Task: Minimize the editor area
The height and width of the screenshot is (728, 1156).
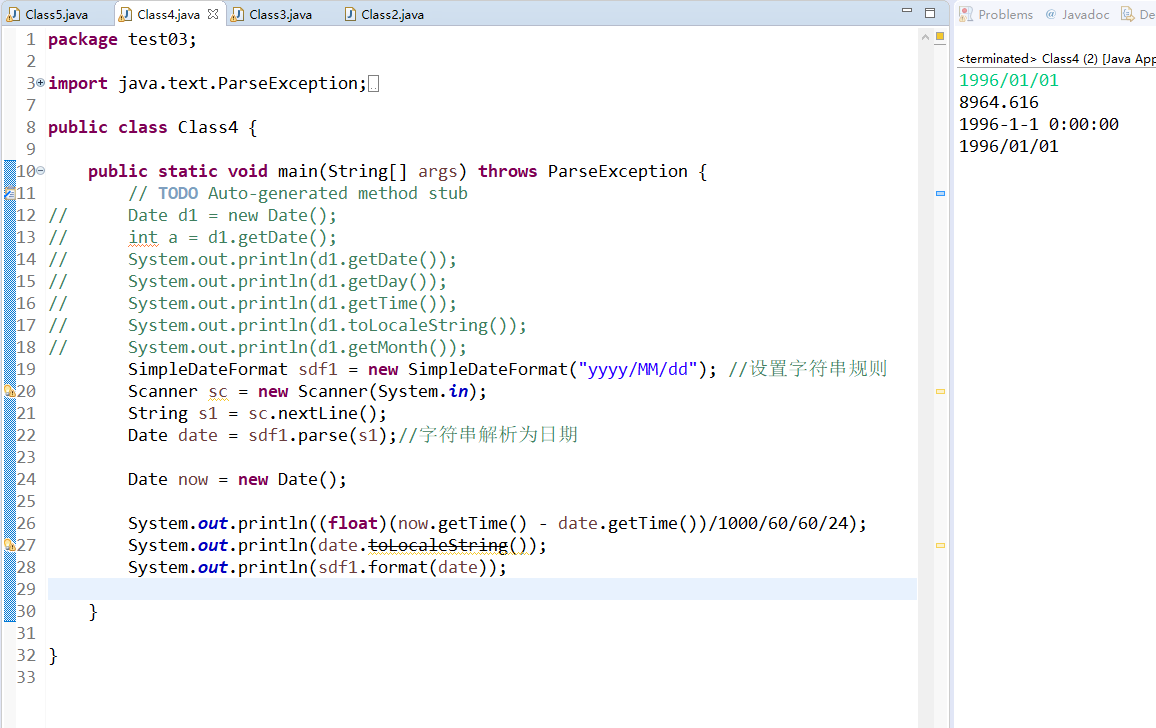Action: tap(907, 11)
